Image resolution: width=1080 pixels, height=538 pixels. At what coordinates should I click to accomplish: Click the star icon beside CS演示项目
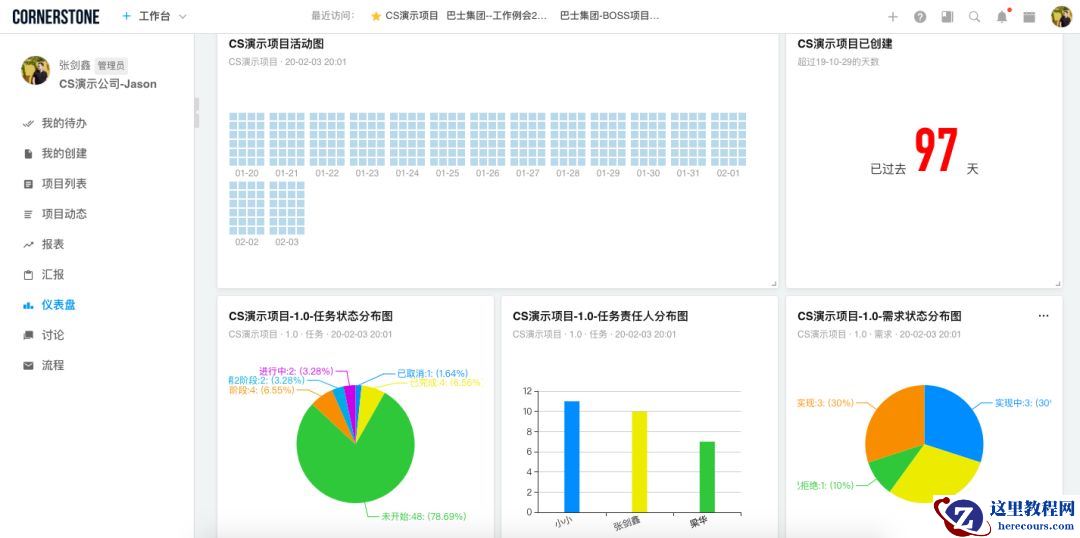coord(375,17)
